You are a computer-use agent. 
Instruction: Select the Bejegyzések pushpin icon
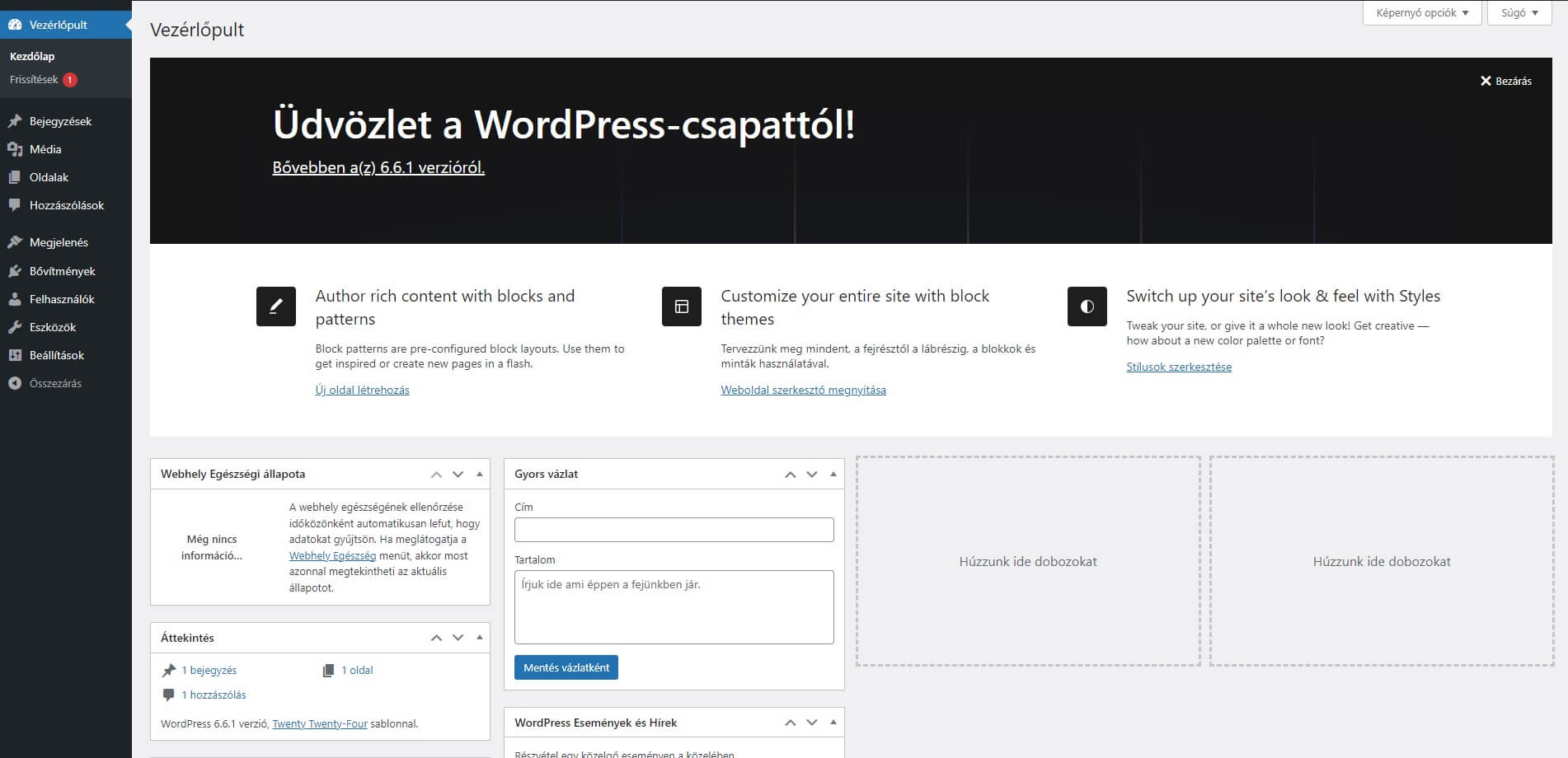click(15, 120)
